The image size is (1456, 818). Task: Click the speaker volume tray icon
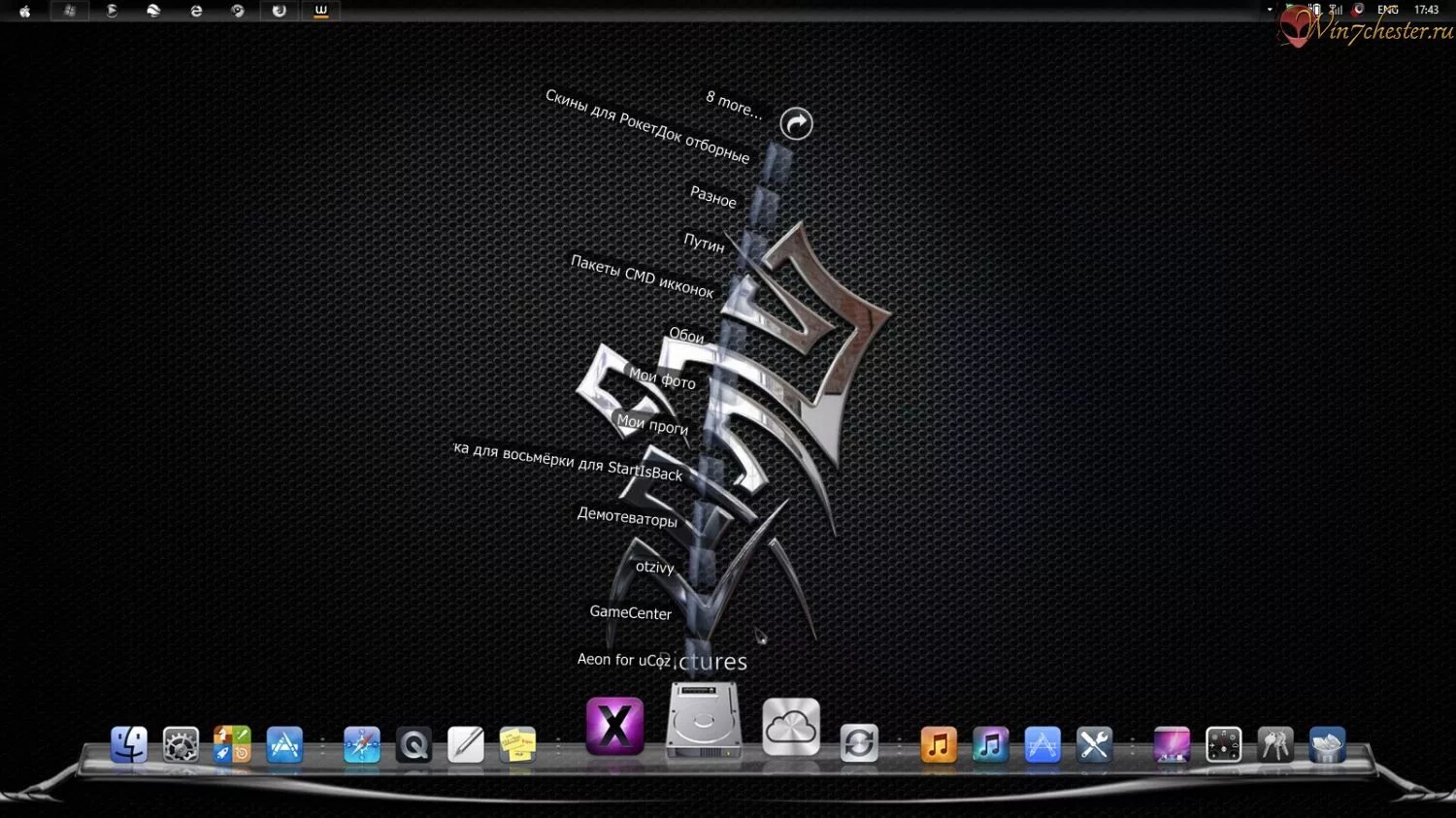pyautogui.click(x=1358, y=10)
